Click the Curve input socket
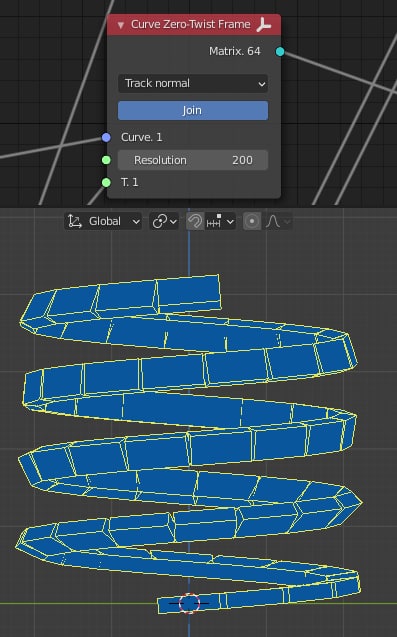 coord(106,137)
